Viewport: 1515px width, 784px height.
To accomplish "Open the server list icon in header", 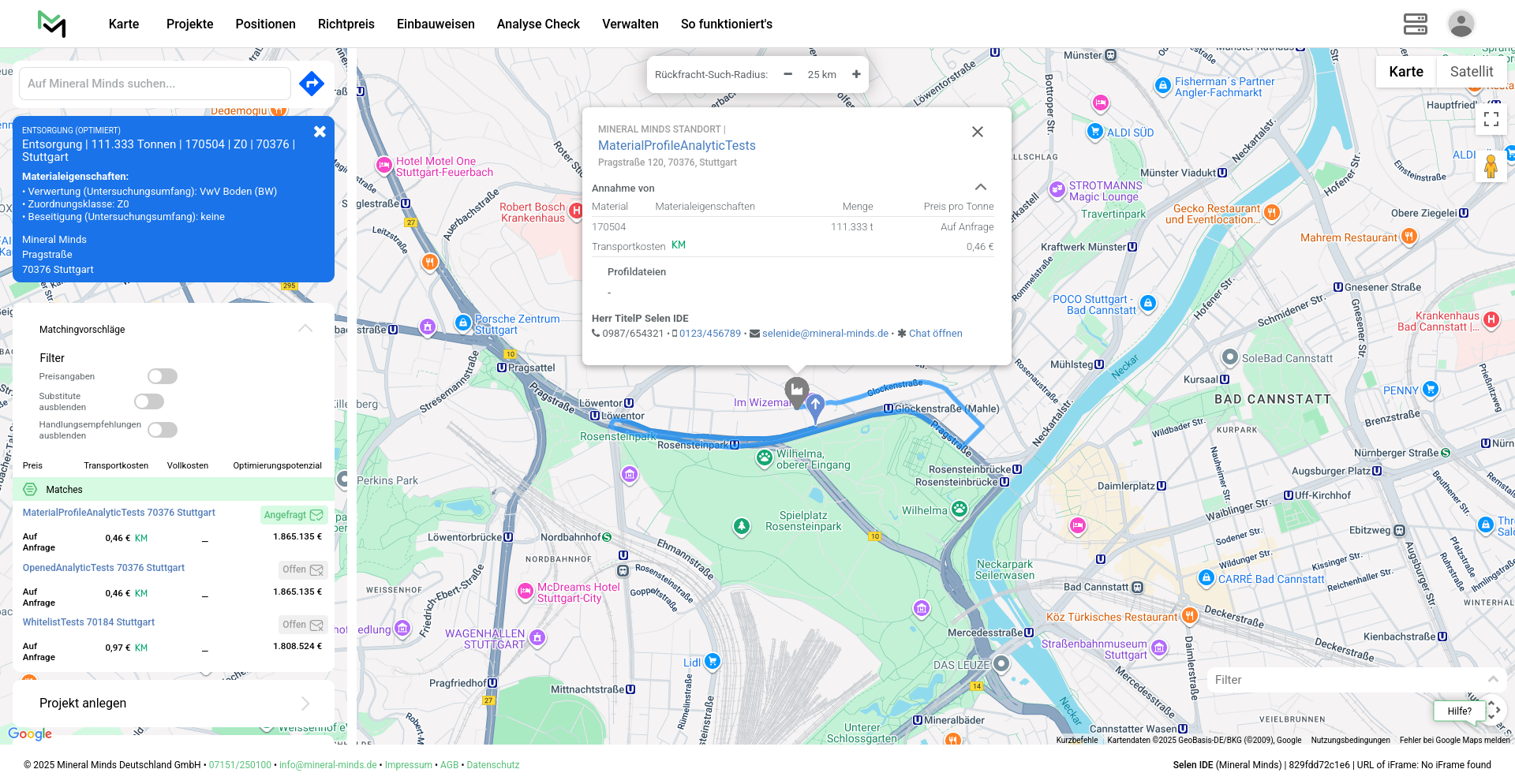I will [x=1415, y=24].
